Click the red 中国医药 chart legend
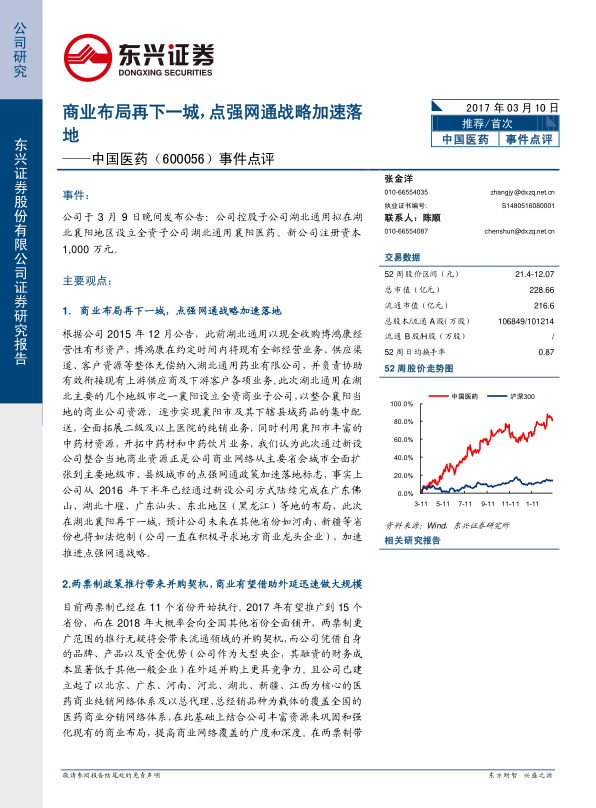 click(453, 396)
